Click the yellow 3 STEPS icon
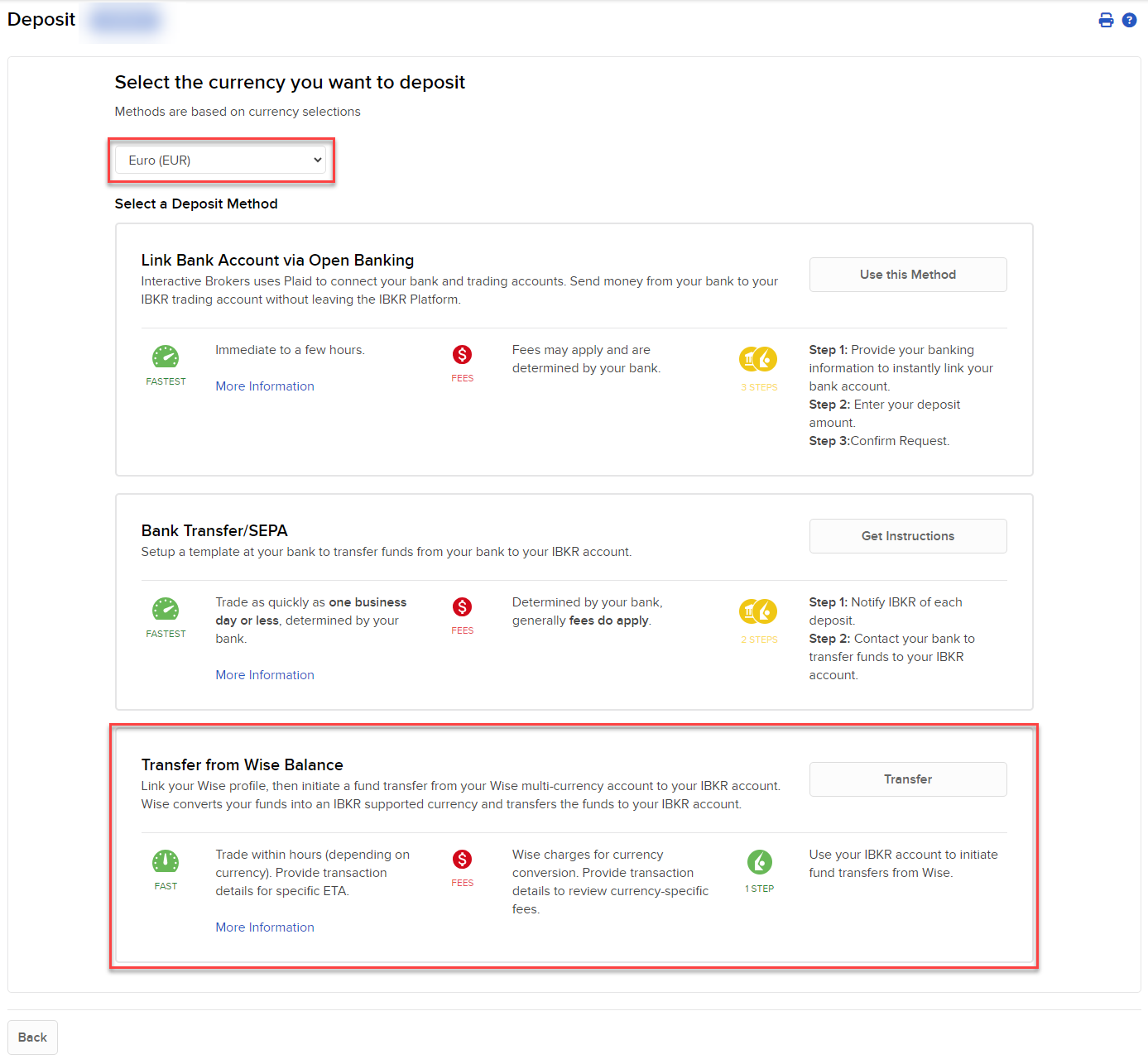The width and height of the screenshot is (1148, 1059). [x=758, y=360]
